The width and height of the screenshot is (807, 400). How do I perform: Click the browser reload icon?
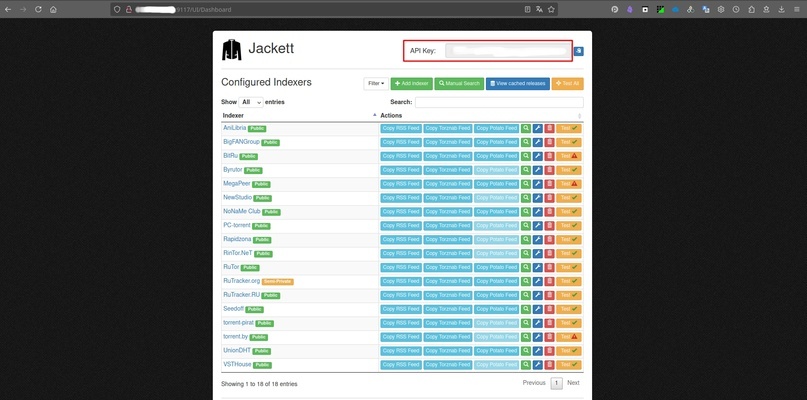[x=38, y=9]
